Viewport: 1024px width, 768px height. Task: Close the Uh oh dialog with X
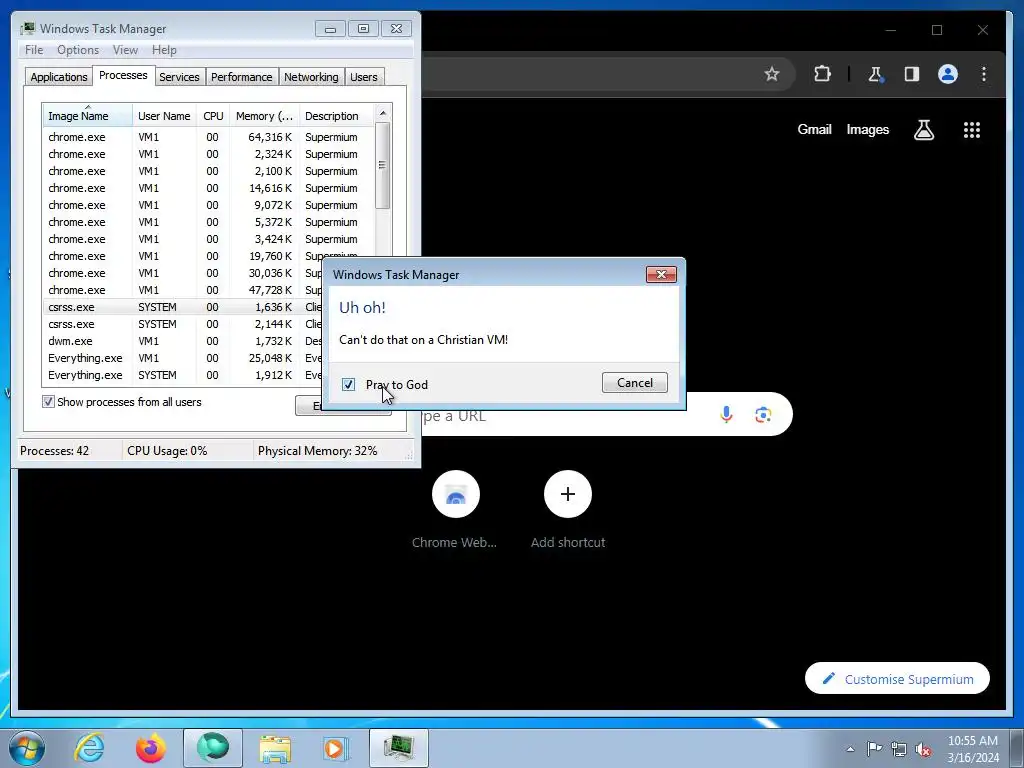coord(661,274)
